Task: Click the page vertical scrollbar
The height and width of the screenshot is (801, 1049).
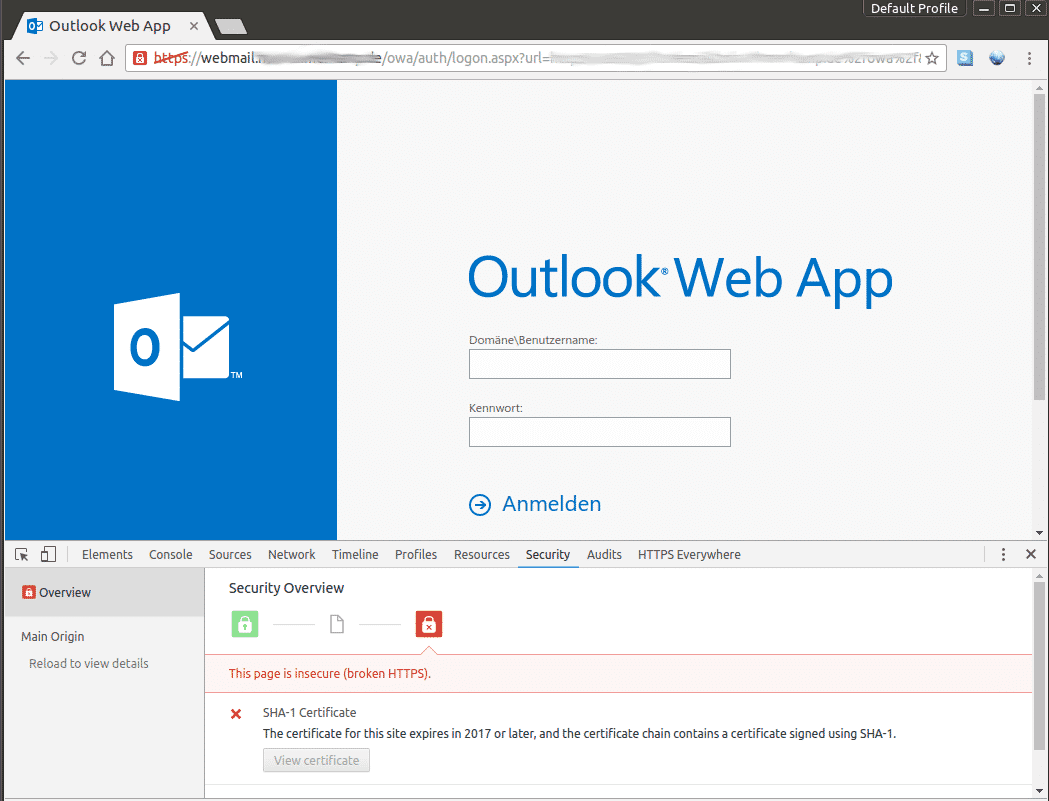Action: [x=1040, y=248]
